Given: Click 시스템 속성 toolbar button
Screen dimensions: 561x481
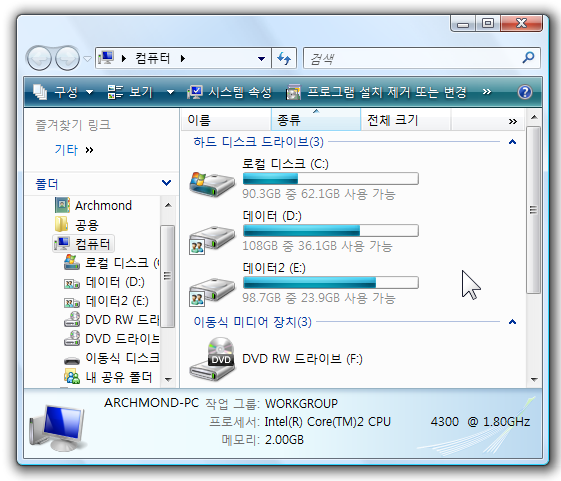Looking at the screenshot, I should 229,92.
